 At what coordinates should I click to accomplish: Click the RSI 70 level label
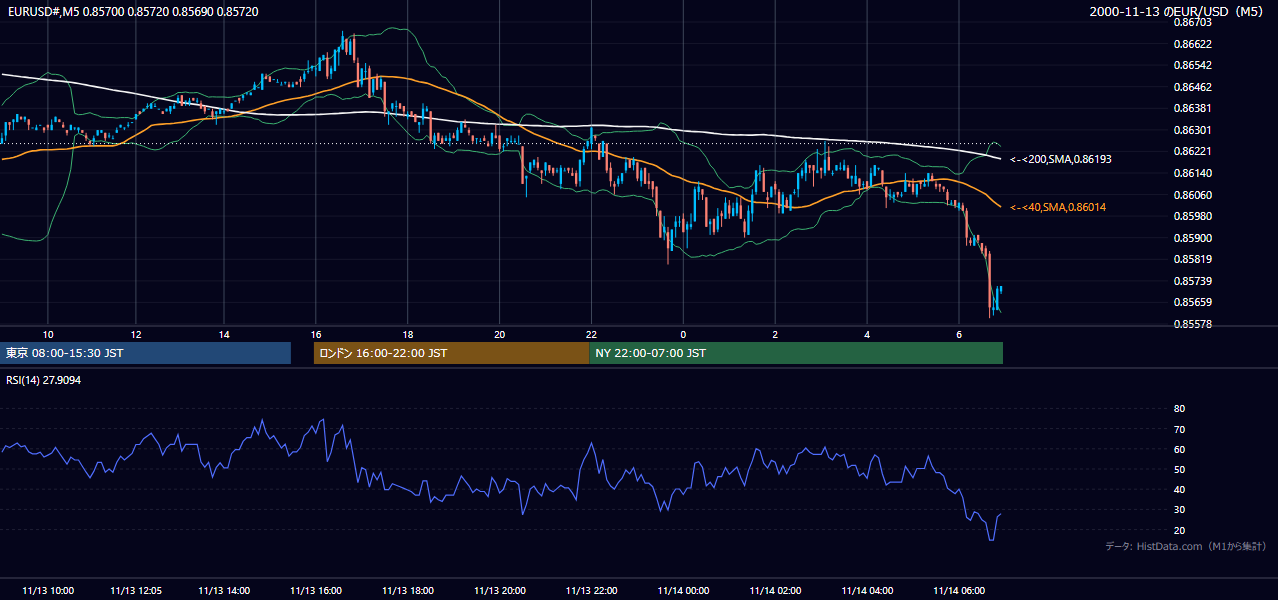1179,429
